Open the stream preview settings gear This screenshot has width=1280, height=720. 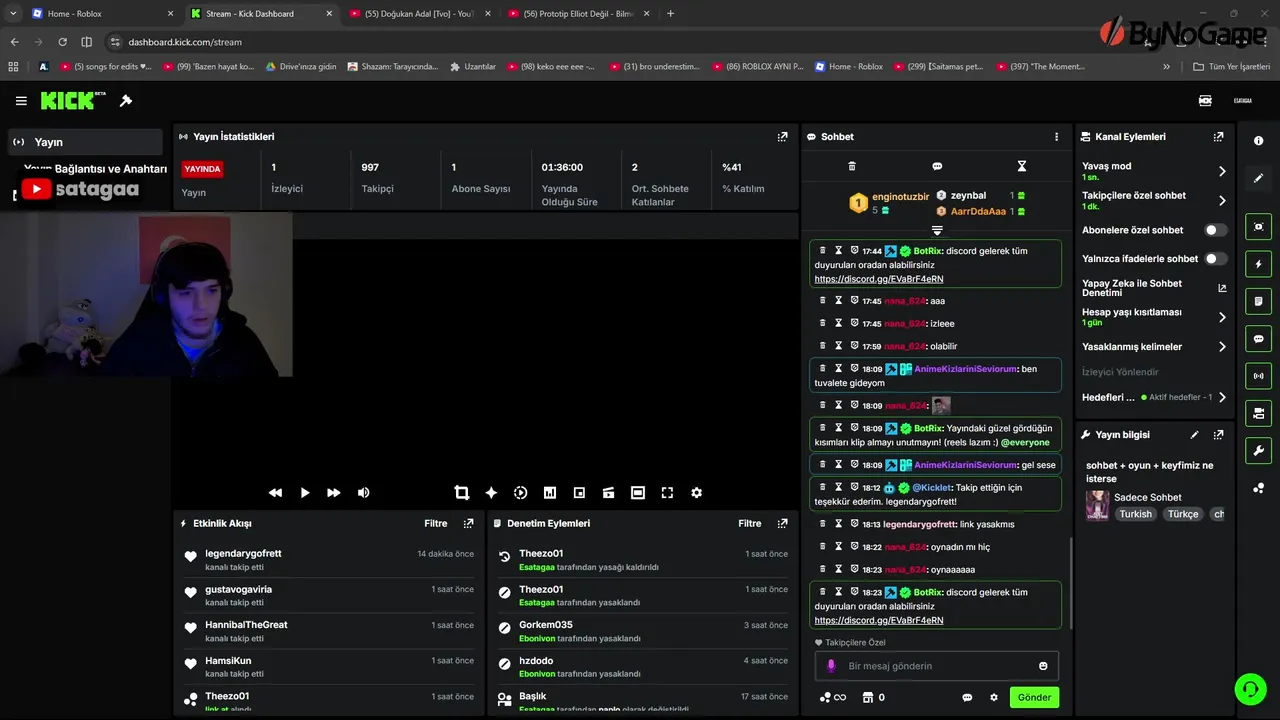coord(697,493)
